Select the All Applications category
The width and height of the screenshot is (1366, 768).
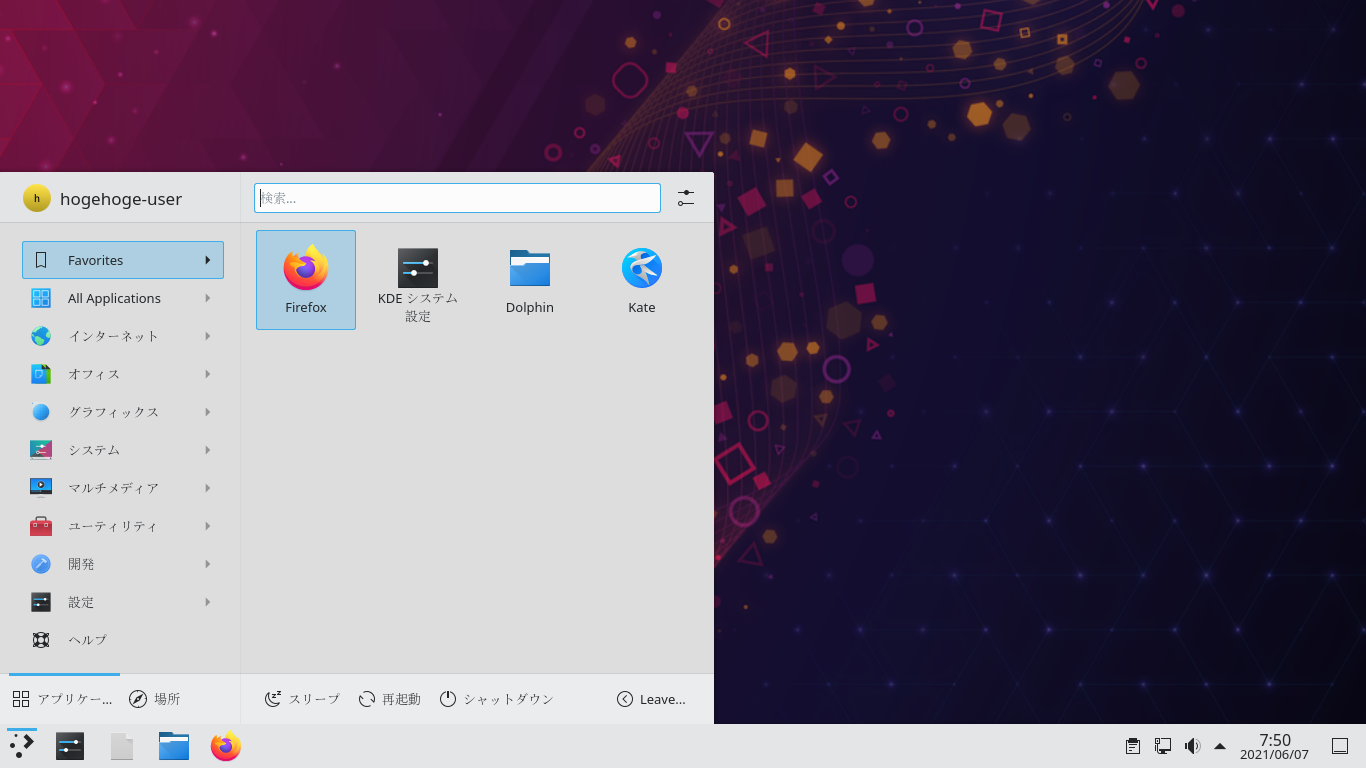(123, 298)
